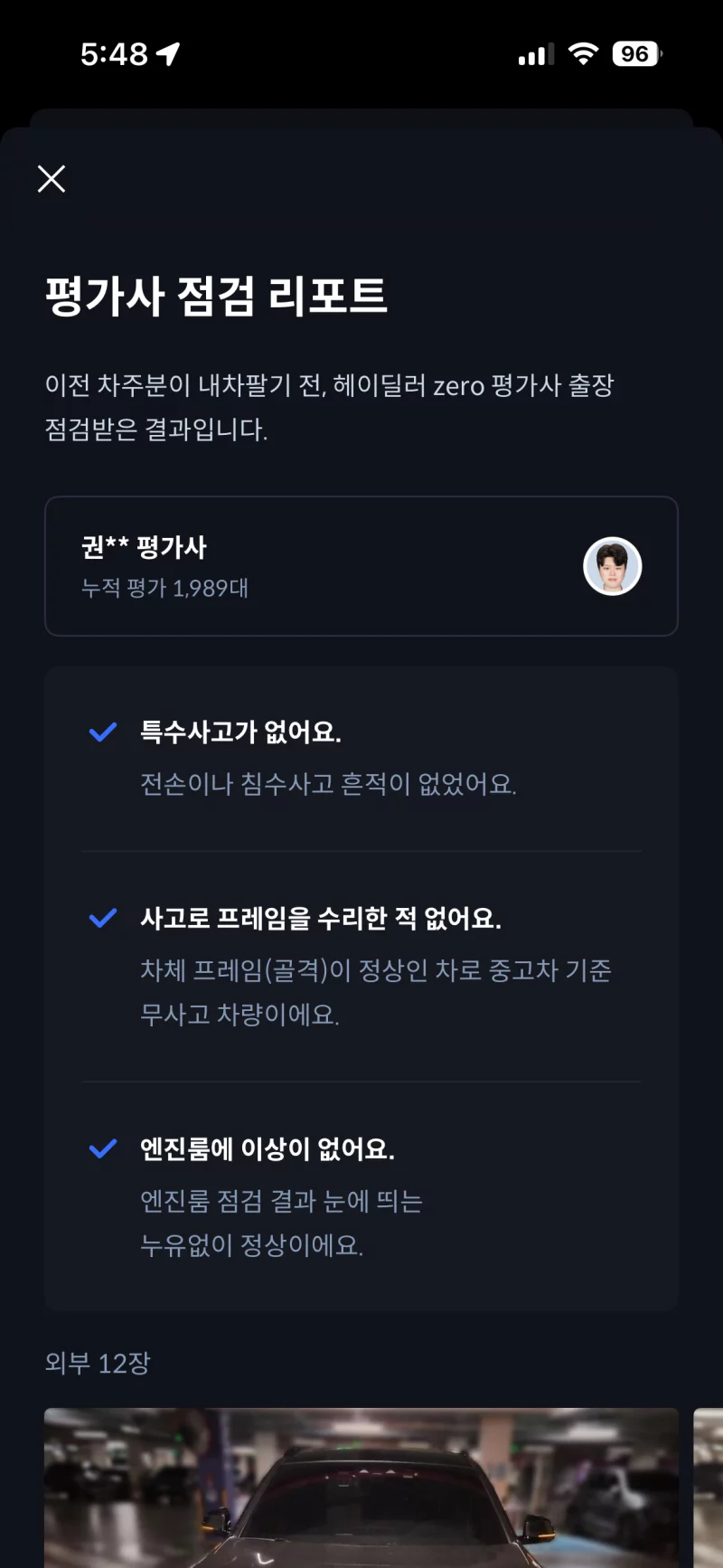Tap the checkmark beside 특수사고가 없어요
This screenshot has width=723, height=1568.
pyautogui.click(x=103, y=732)
